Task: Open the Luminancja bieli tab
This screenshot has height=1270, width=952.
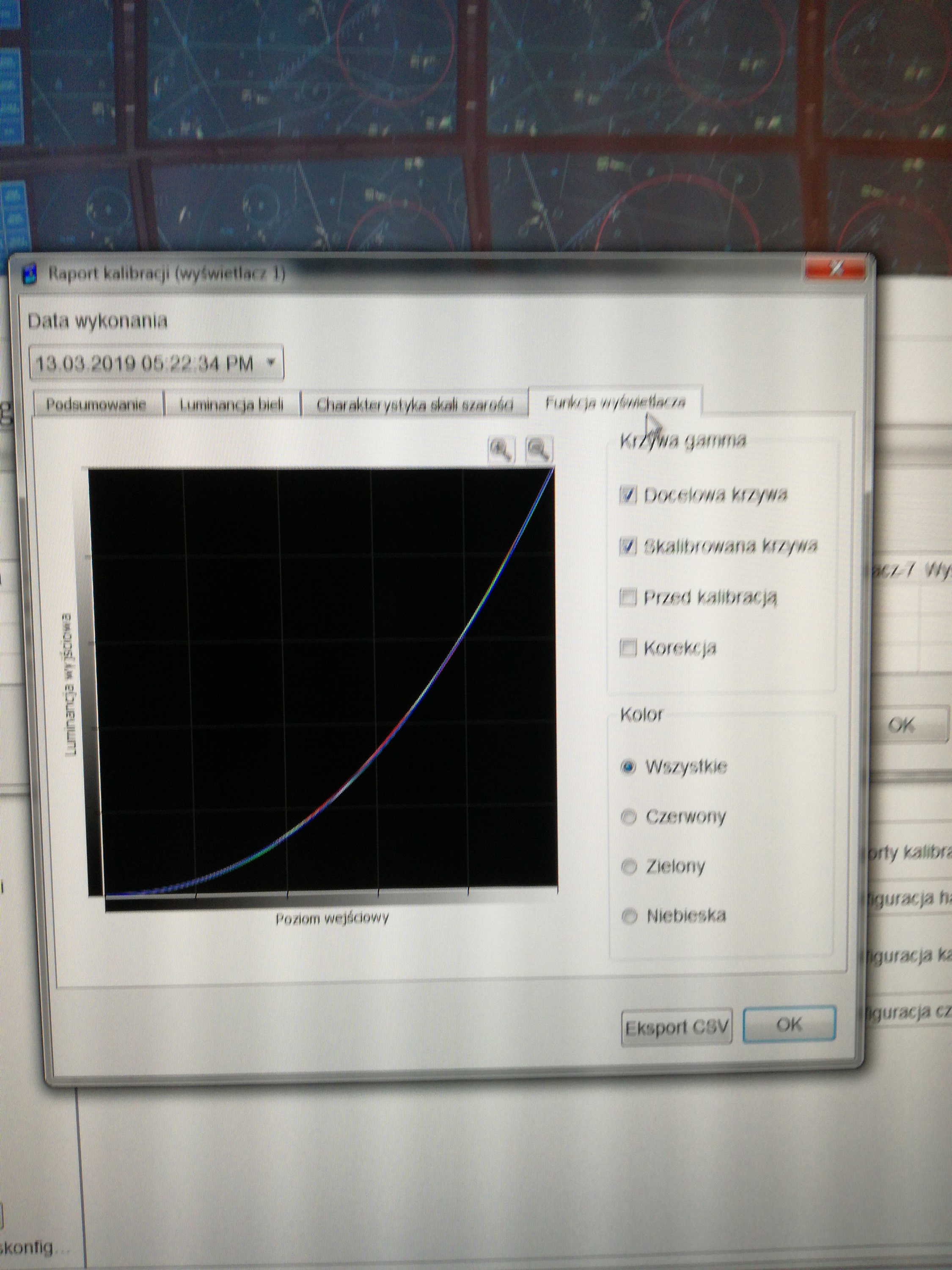Action: tap(232, 405)
